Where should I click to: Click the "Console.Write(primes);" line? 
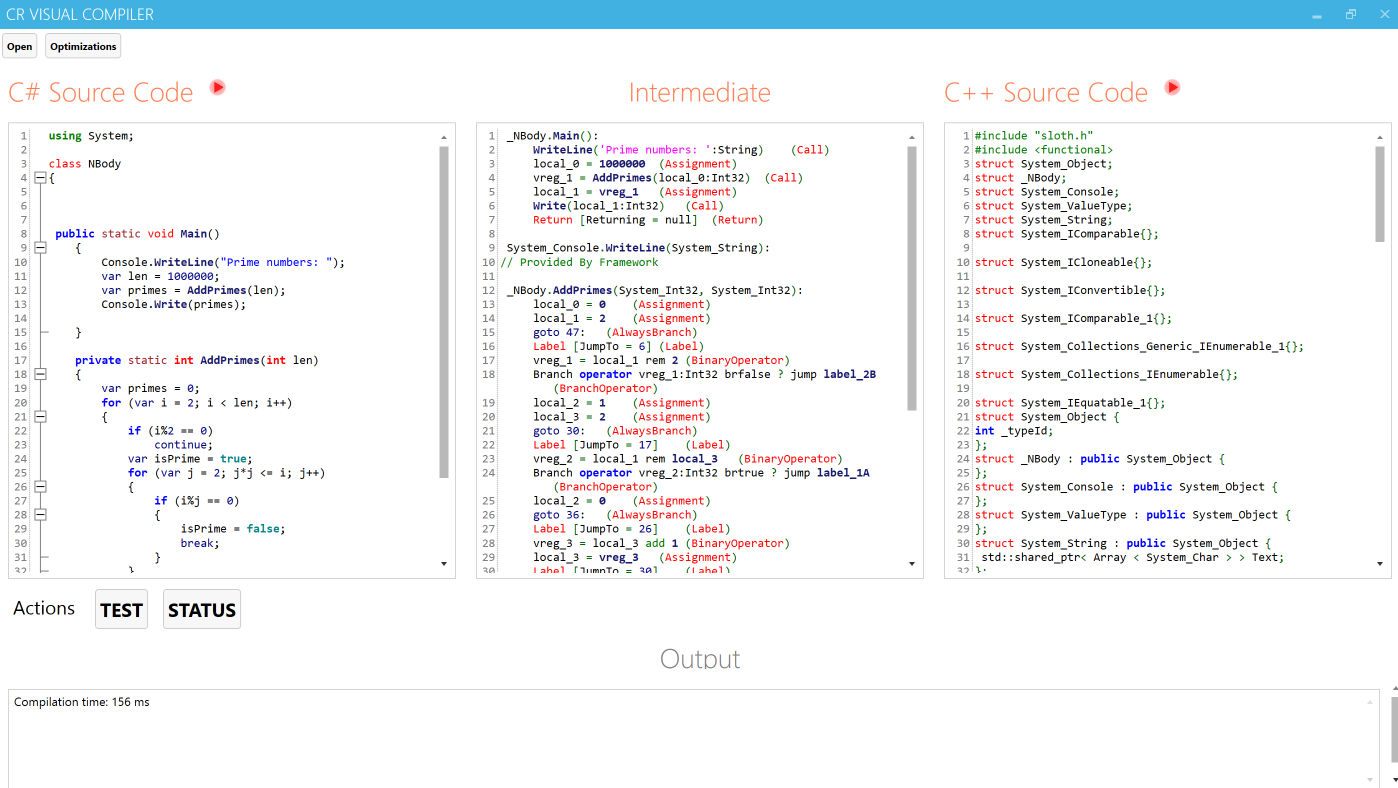(x=173, y=304)
